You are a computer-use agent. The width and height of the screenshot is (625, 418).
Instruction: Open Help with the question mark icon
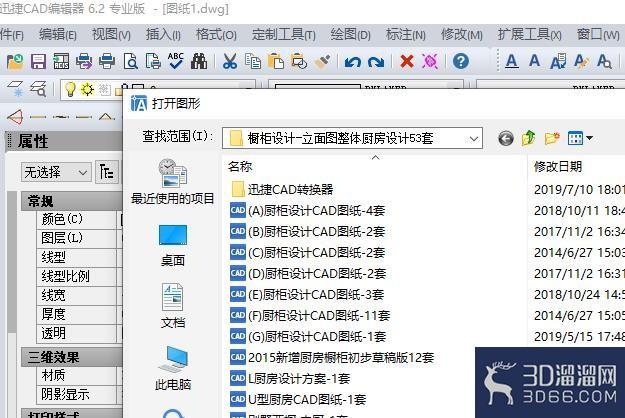461,61
